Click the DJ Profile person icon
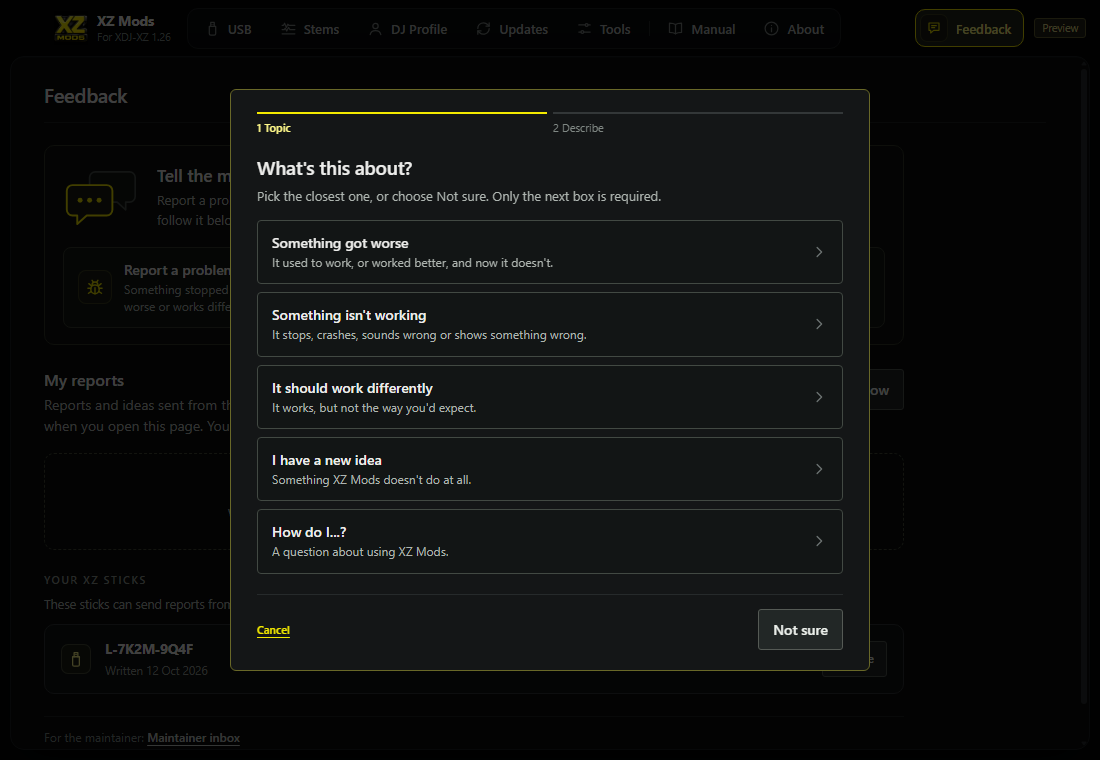This screenshot has width=1100, height=760. (x=375, y=29)
